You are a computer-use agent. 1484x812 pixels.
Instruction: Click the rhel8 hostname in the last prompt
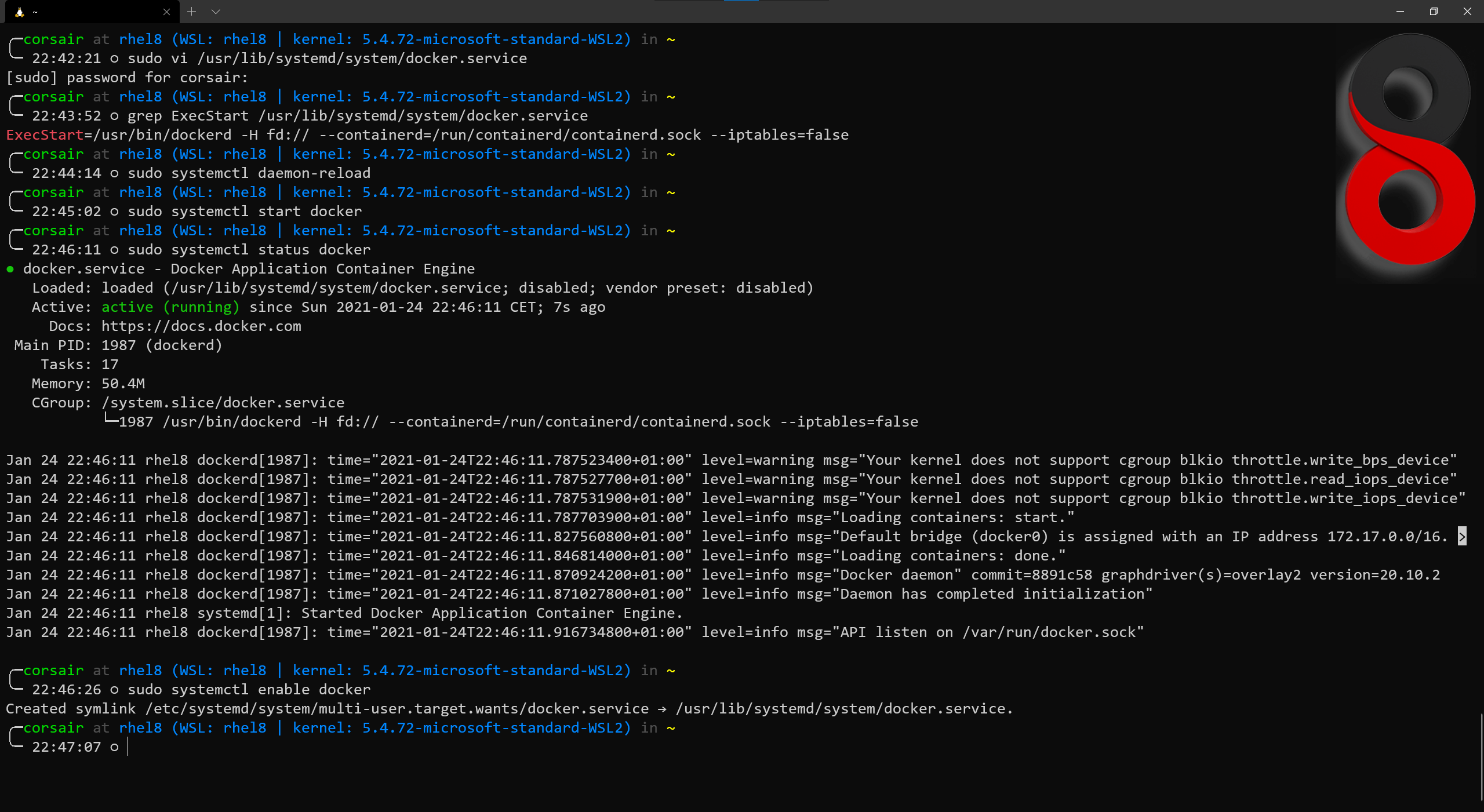pyautogui.click(x=140, y=727)
